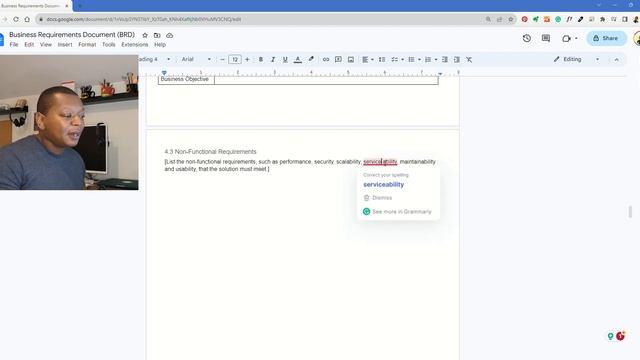
Task: View cloud save status icon
Action: click(169, 36)
